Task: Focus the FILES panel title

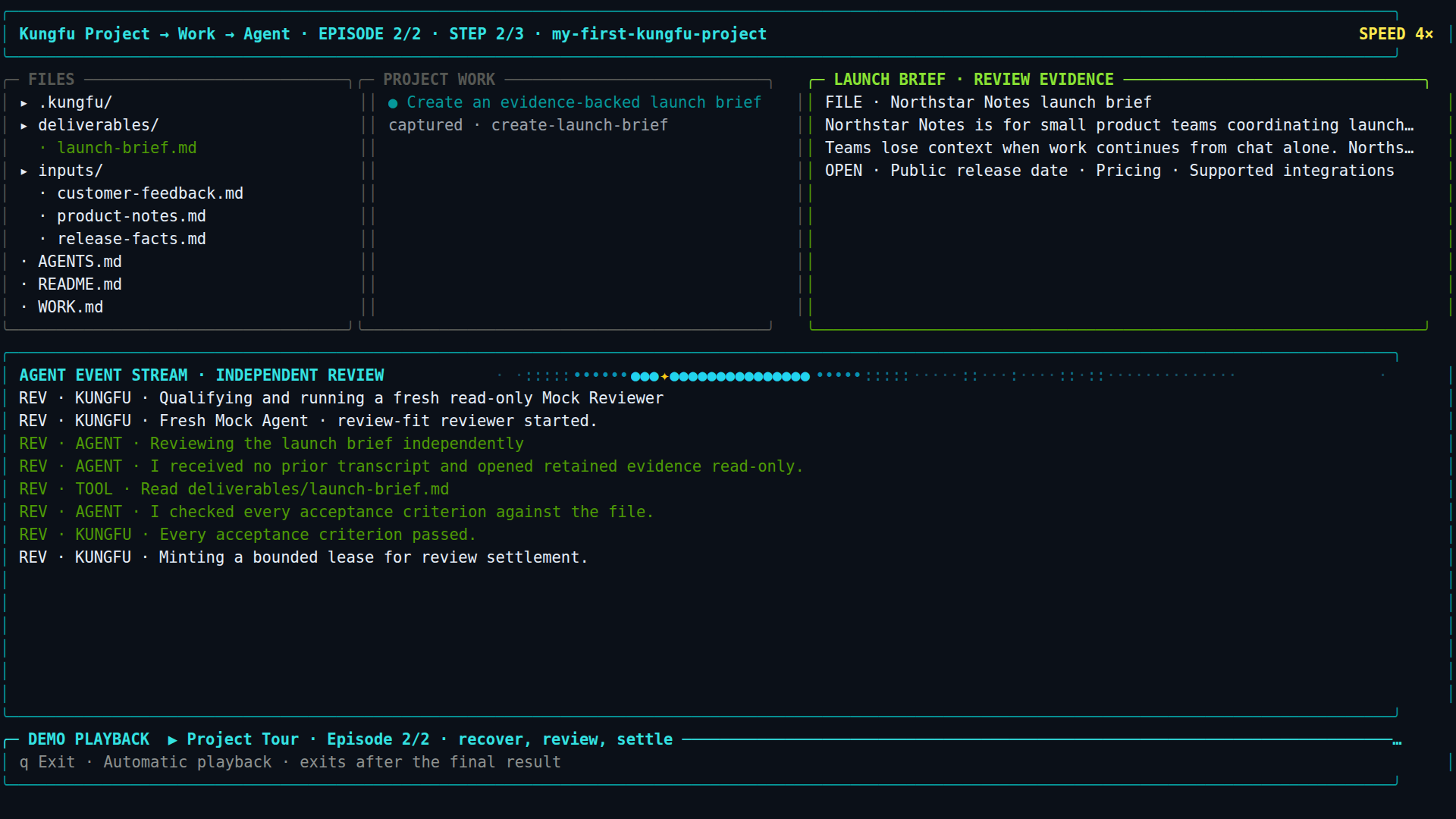Action: click(52, 80)
